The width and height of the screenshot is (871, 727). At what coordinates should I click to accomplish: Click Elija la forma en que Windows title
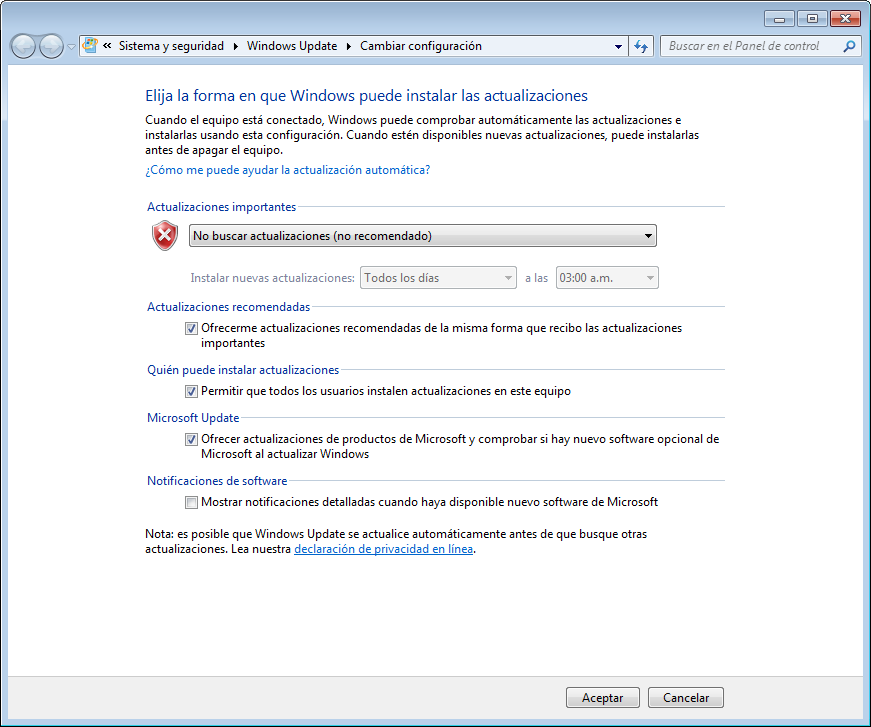[366, 96]
